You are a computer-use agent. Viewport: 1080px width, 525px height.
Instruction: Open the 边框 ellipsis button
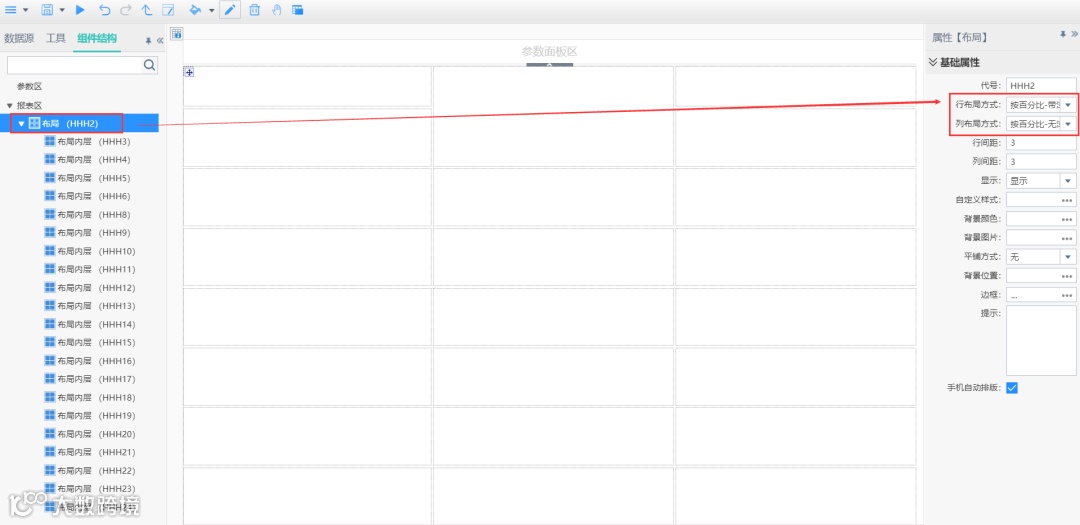[x=1068, y=295]
